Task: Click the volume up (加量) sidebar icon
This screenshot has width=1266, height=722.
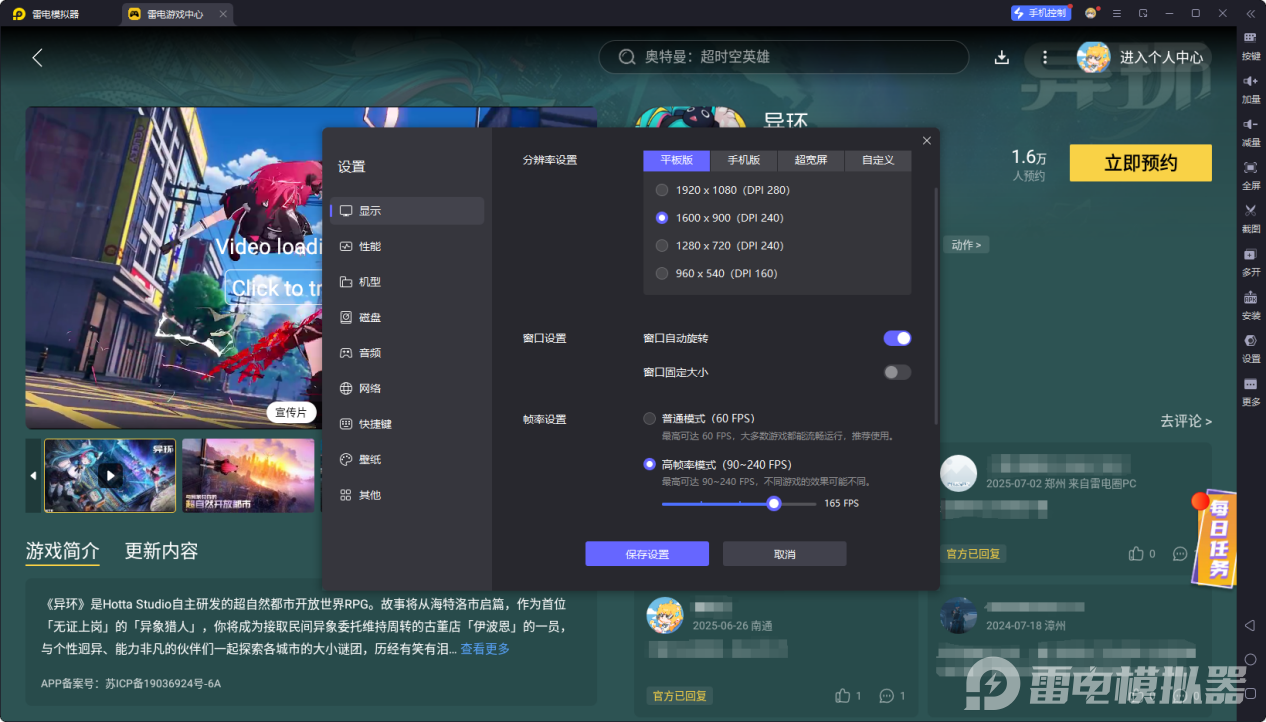Action: point(1250,90)
